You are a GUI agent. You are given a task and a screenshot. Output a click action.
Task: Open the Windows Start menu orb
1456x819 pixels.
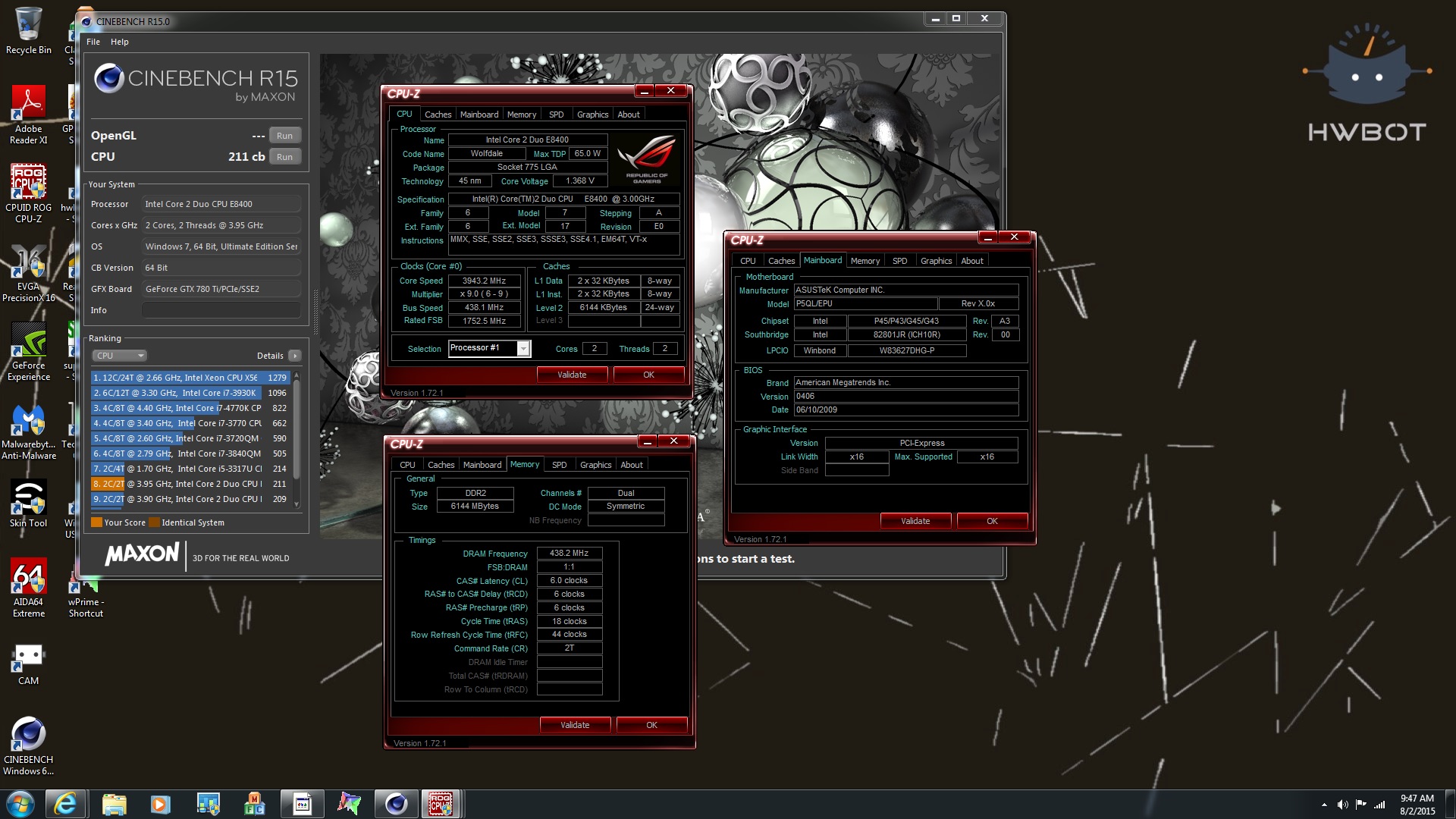coord(20,804)
